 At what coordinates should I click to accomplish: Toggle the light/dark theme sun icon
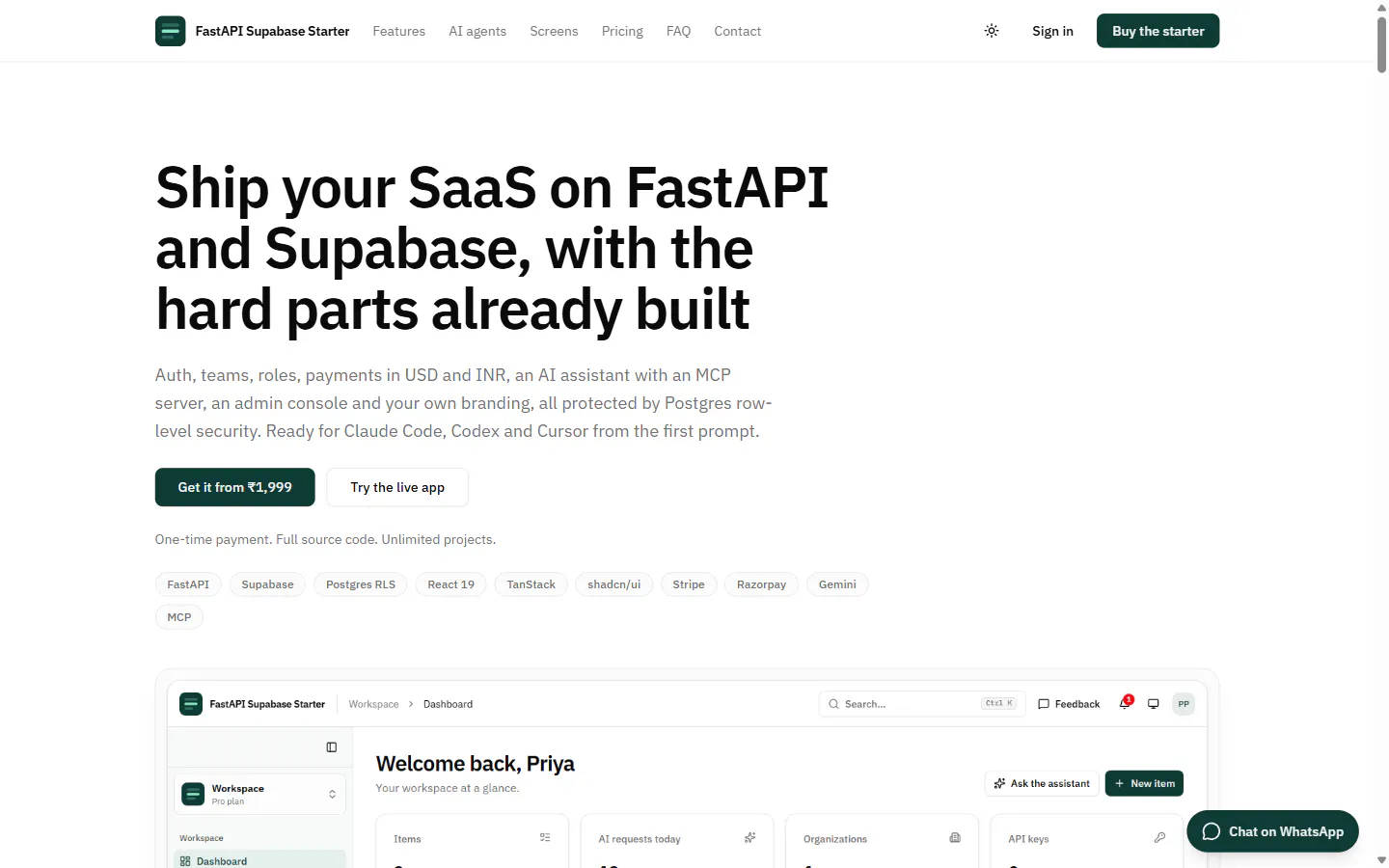(992, 31)
